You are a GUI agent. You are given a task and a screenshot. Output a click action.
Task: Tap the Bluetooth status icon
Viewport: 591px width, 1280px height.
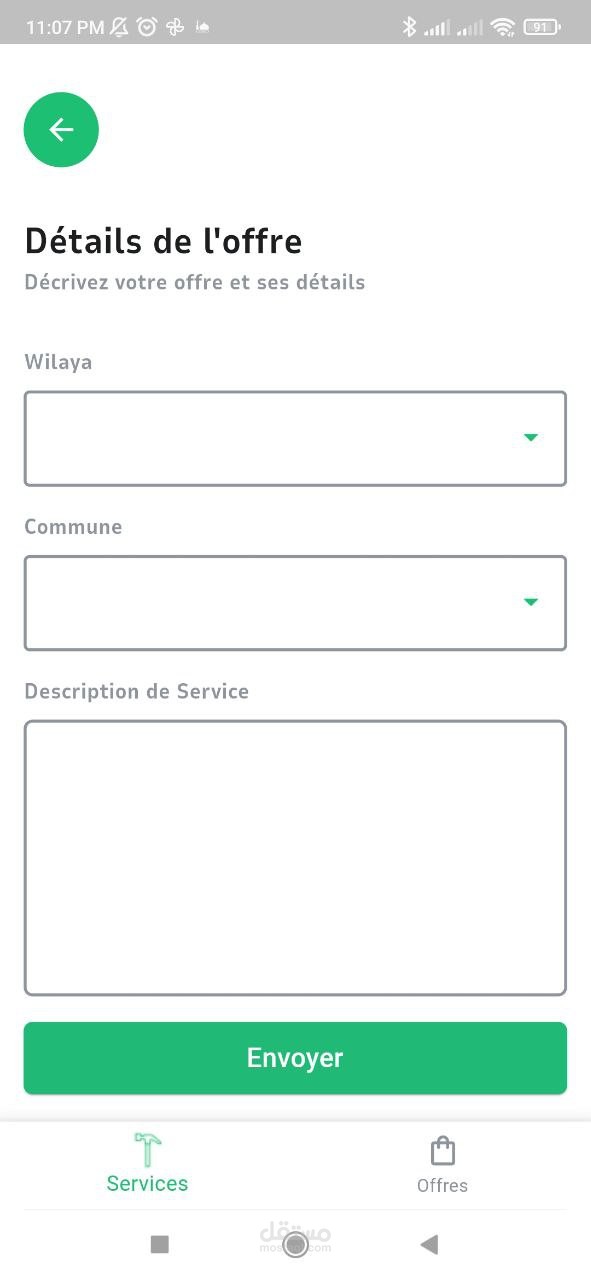coord(408,27)
